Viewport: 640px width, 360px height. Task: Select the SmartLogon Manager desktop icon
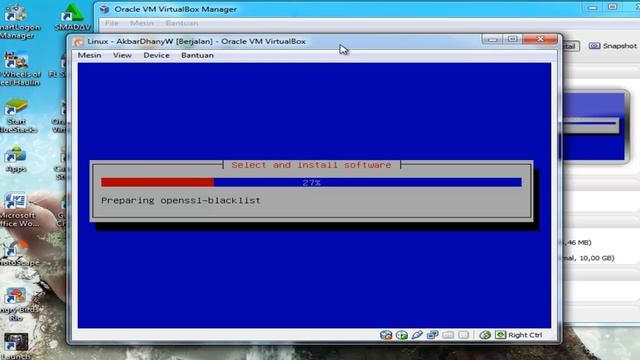click(x=18, y=22)
